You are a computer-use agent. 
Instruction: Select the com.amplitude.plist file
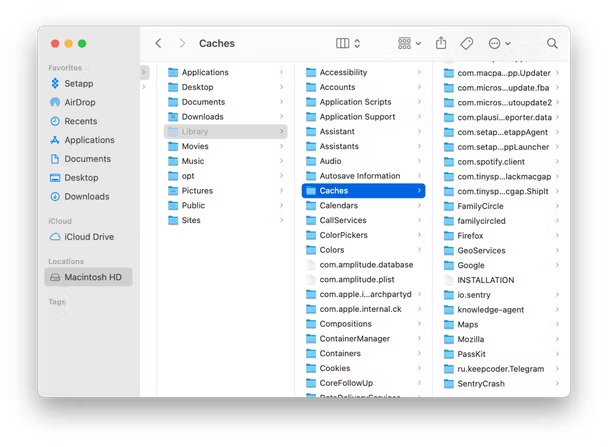click(x=357, y=279)
